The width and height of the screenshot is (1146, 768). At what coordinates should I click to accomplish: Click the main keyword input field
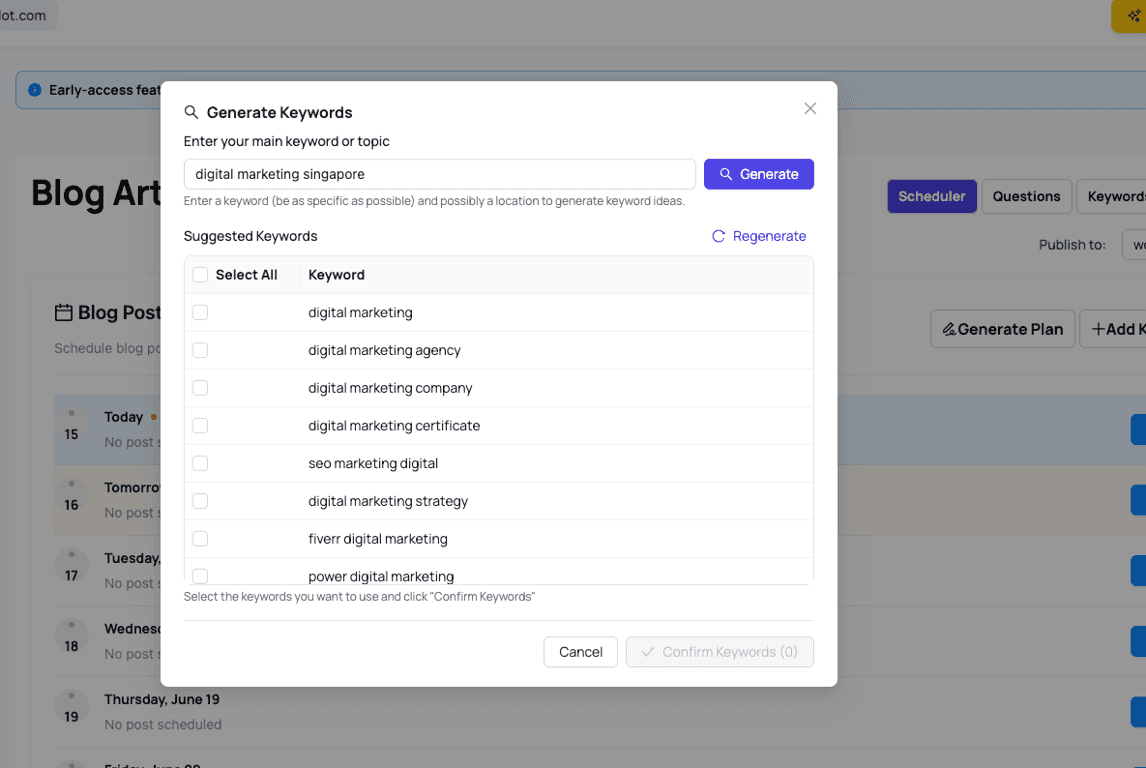[x=439, y=174]
